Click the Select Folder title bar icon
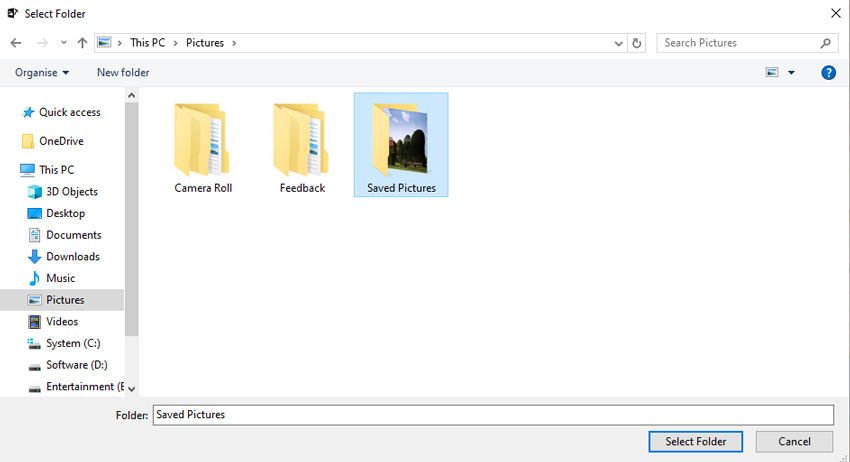Screen dimensions: 850x462 [12, 14]
